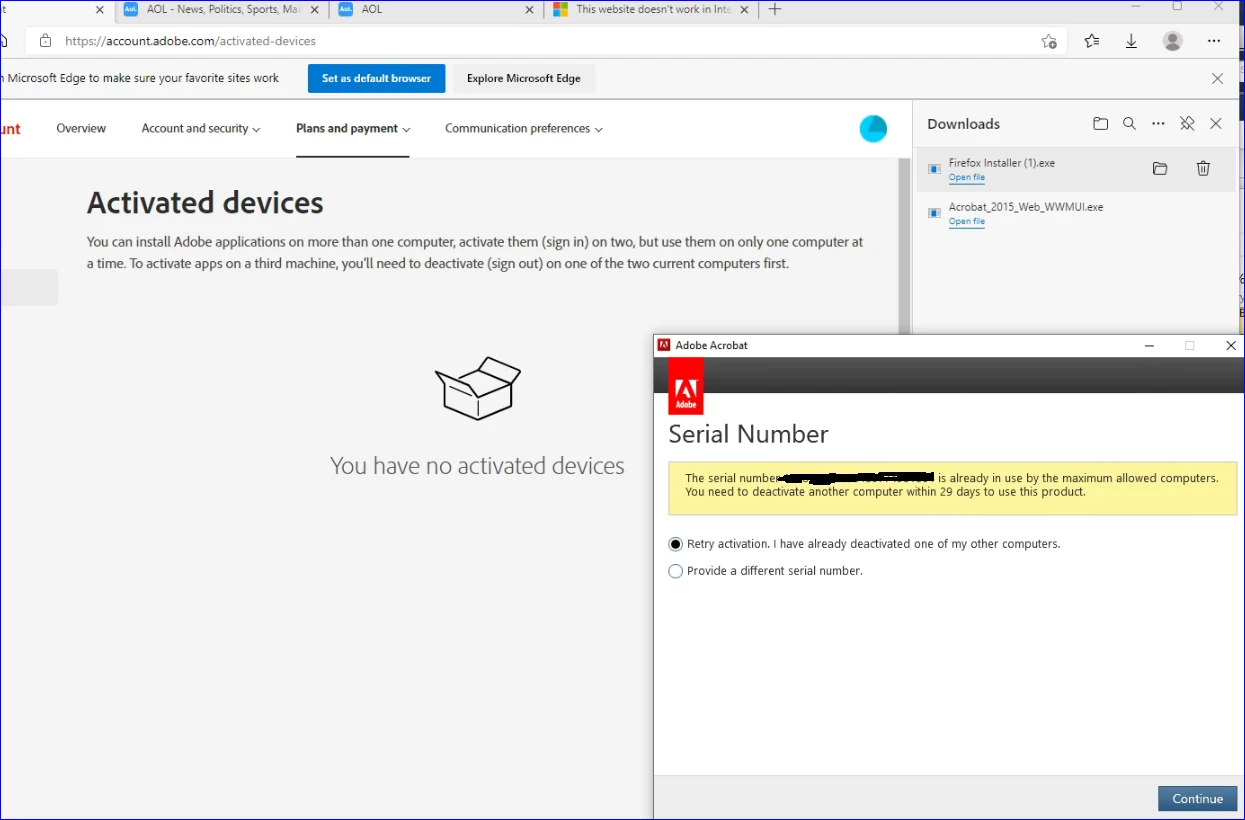Delete the Firefox Installer (1).exe download entry
The height and width of the screenshot is (820, 1245).
(x=1203, y=169)
